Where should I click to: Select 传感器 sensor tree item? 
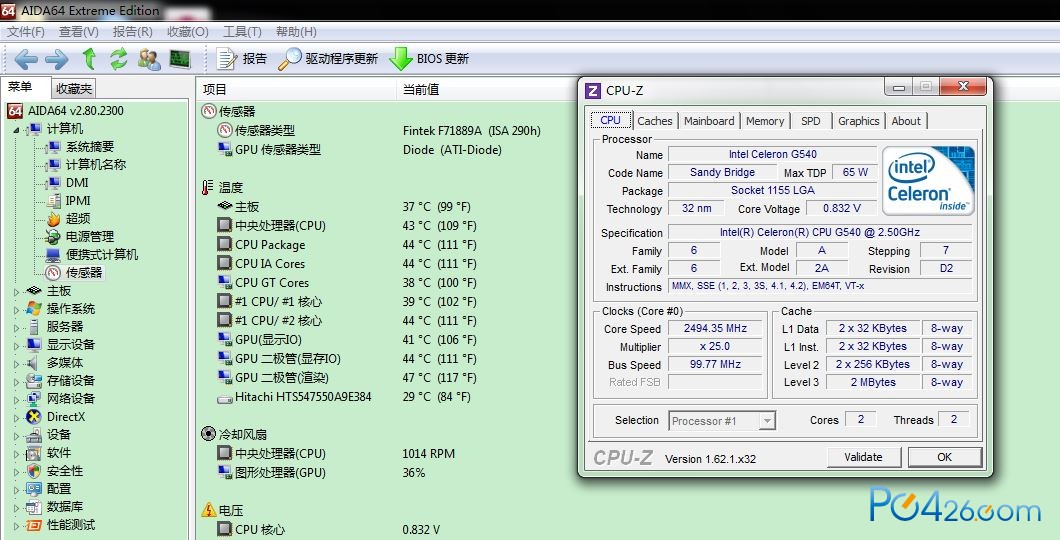point(73,273)
